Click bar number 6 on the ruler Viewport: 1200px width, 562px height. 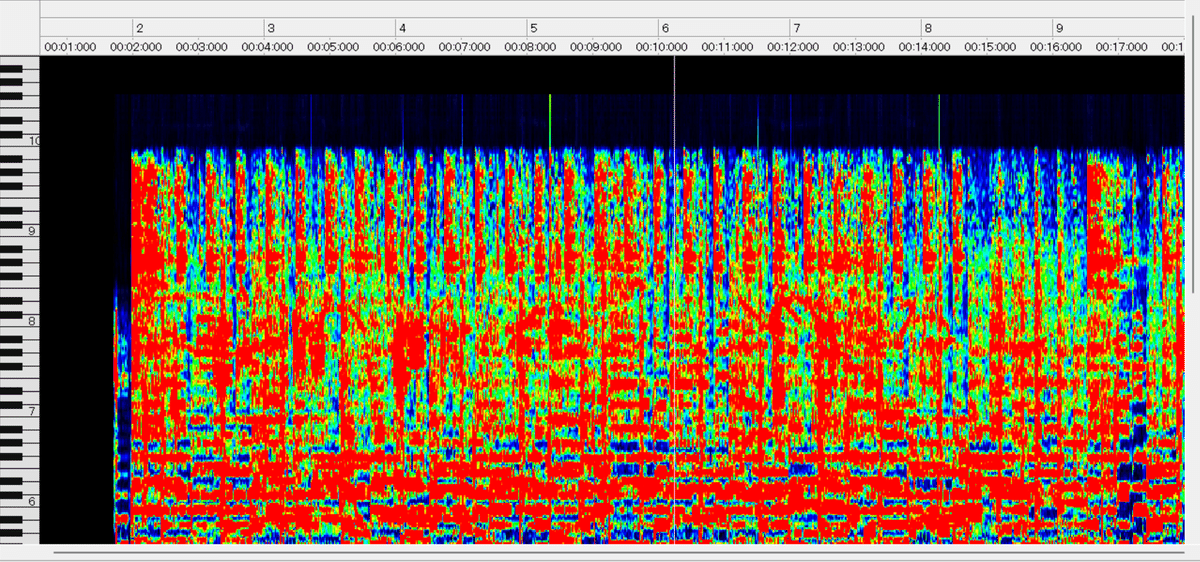665,29
